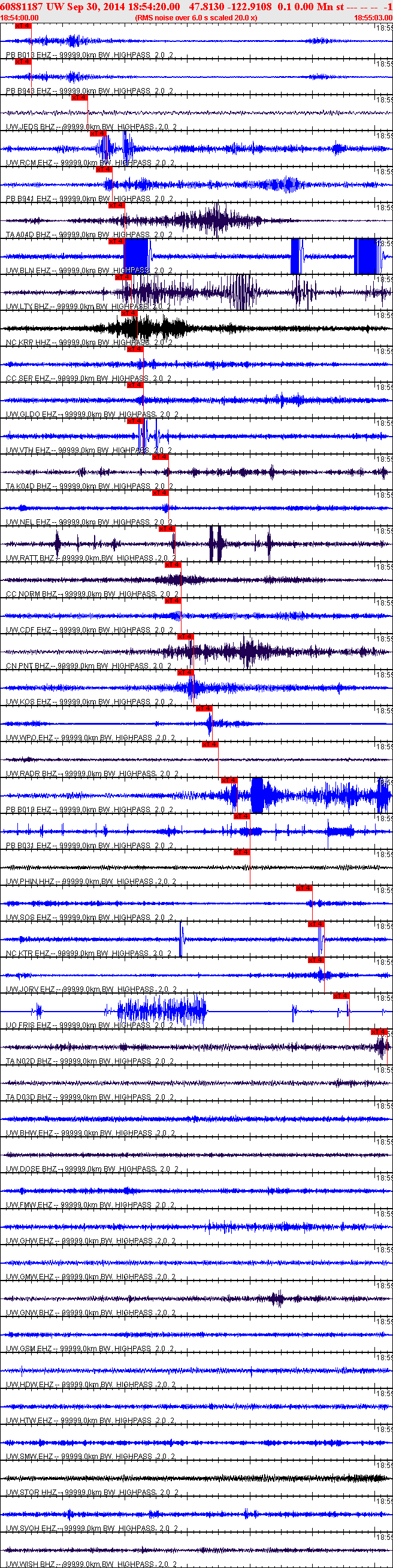
Task: Select the red pick flag on TA A04D trace
Action: coord(116,206)
